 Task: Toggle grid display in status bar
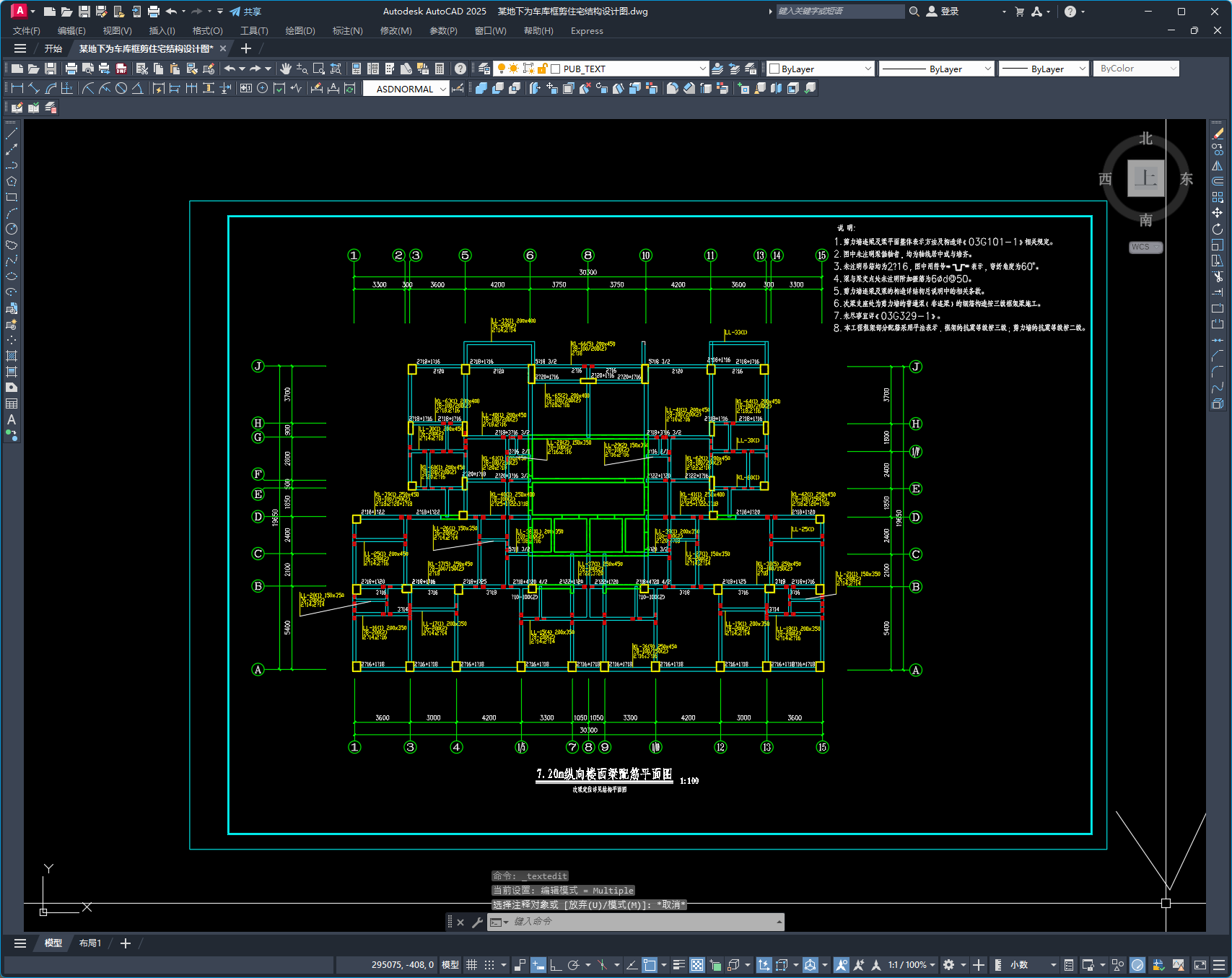click(x=472, y=965)
